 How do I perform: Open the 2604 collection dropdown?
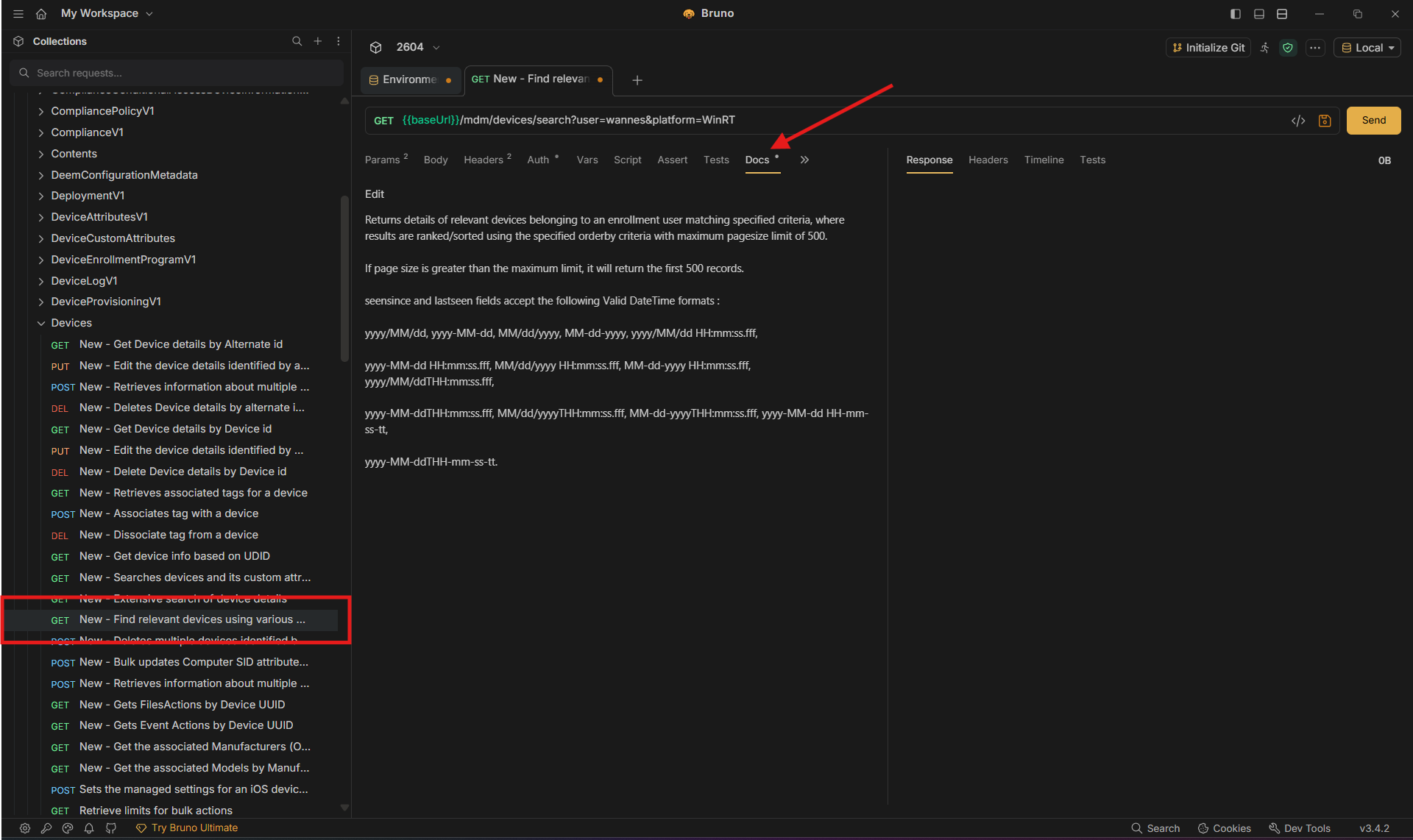(418, 47)
